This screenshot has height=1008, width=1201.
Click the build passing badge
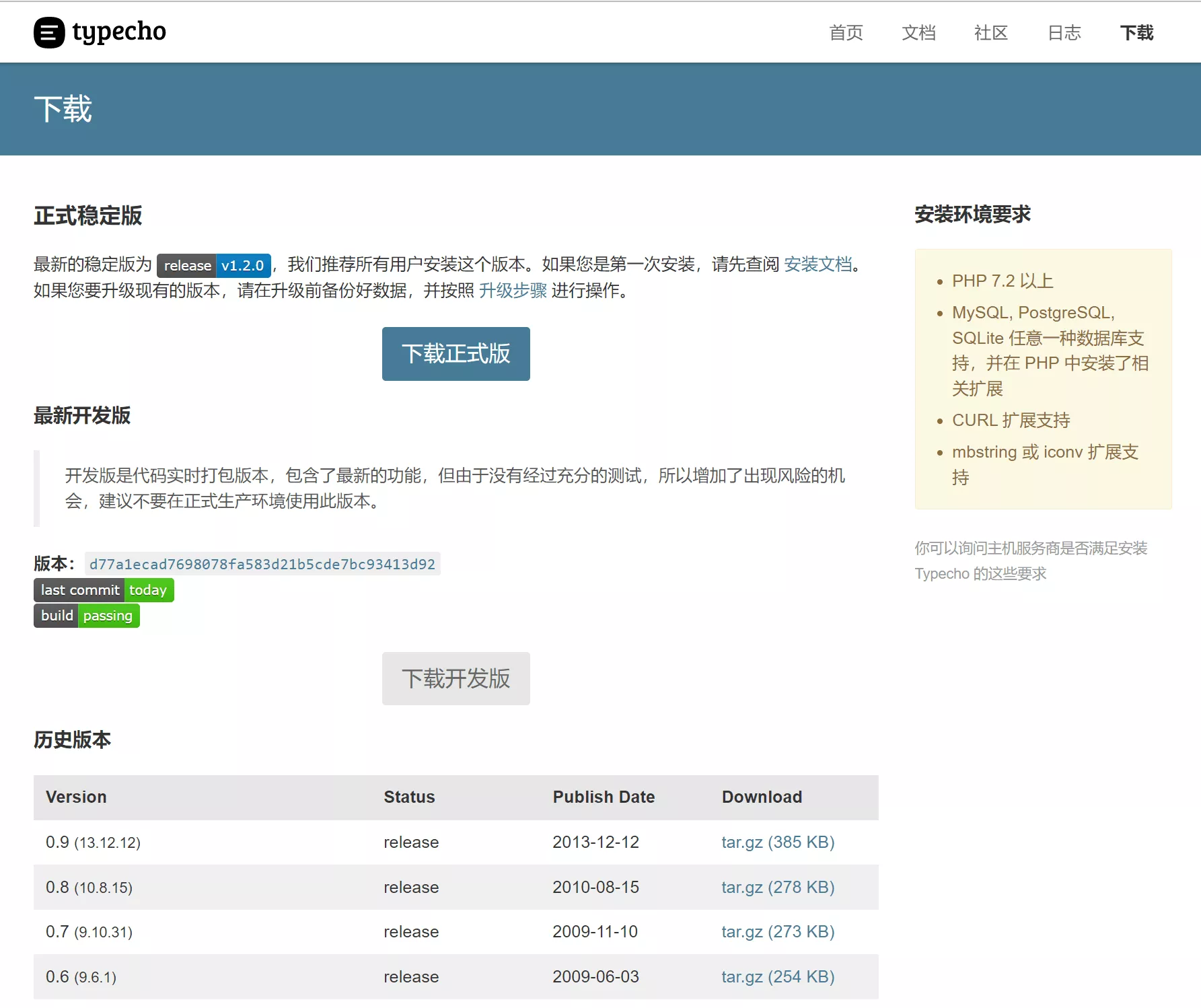[x=87, y=616]
